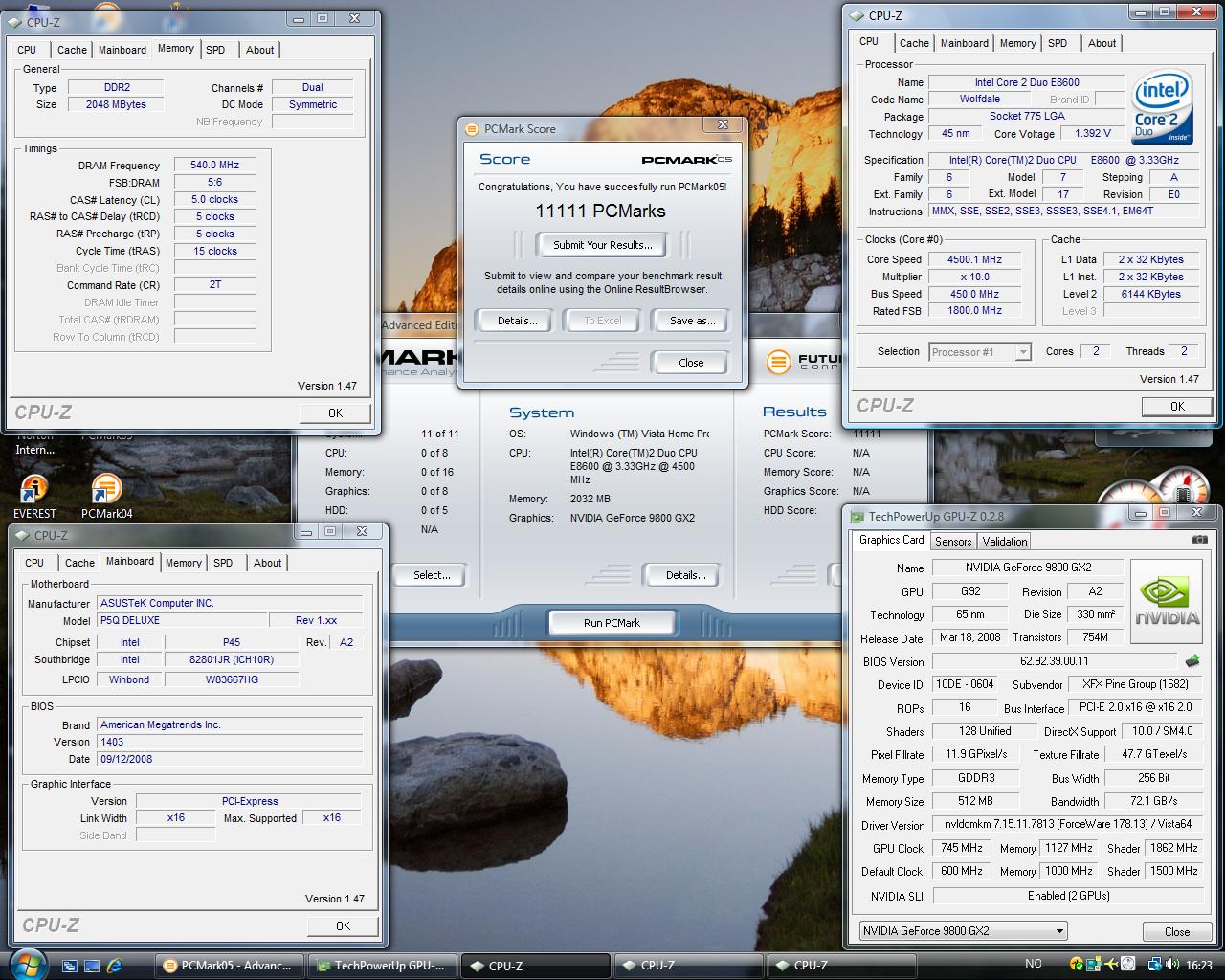Click title bar icon of CPU-Z processor window
This screenshot has height=980, width=1225.
[856, 16]
